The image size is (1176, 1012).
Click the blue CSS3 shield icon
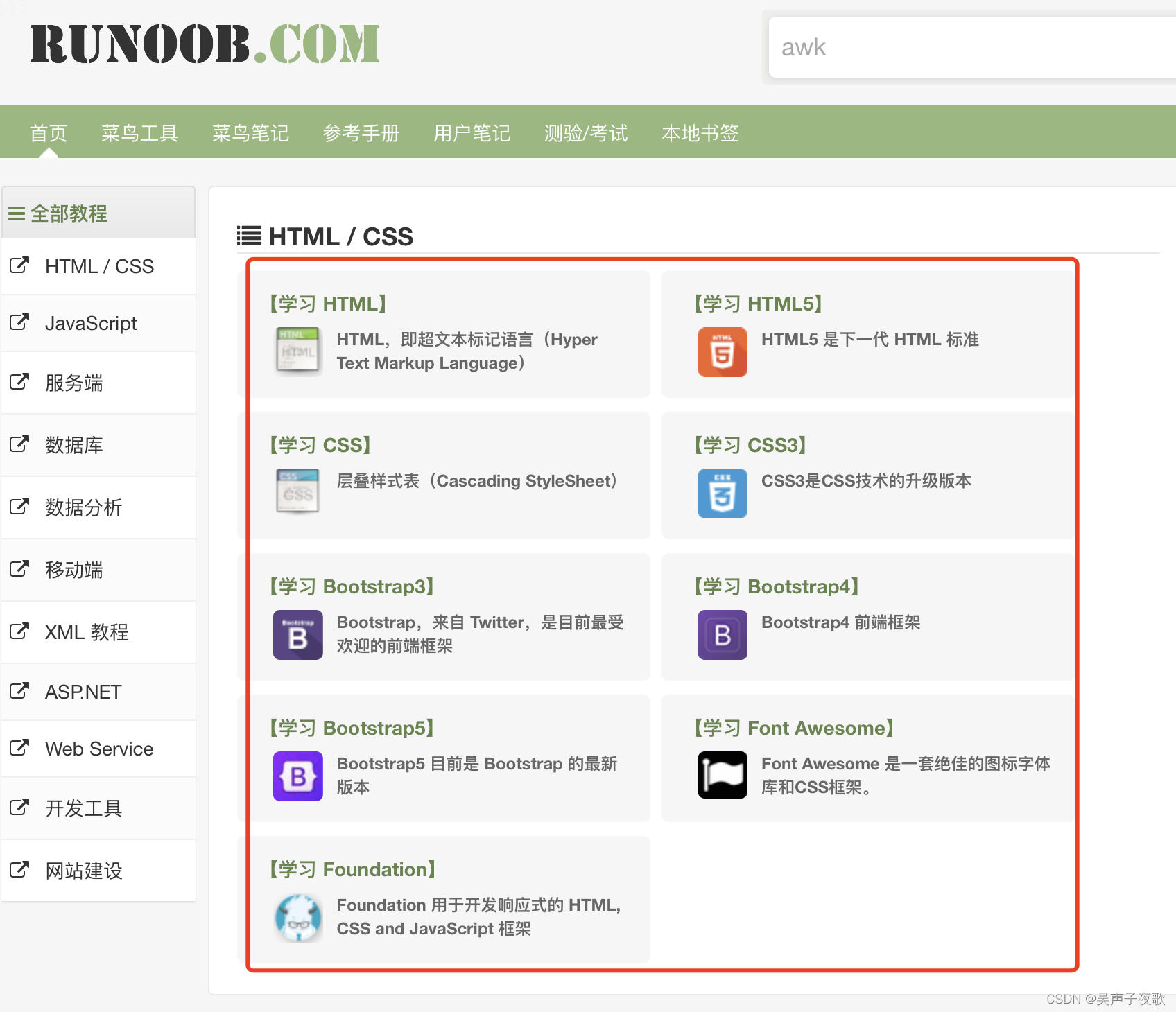point(722,494)
